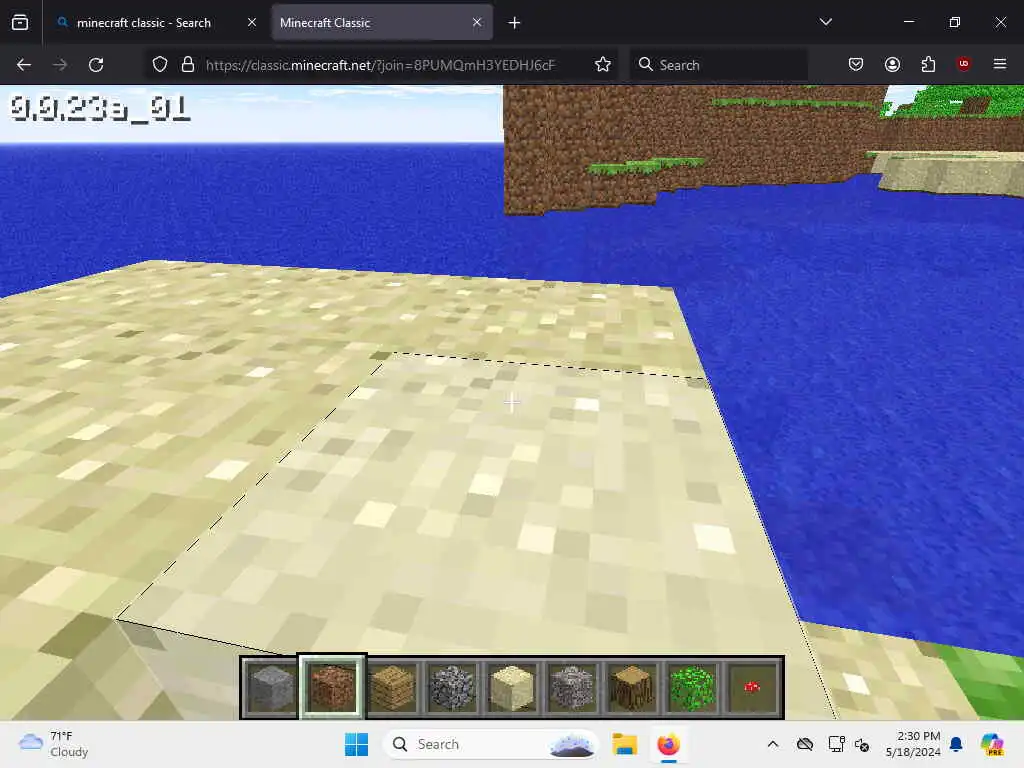Bookmark this page with star
This screenshot has height=768, width=1024.
(x=603, y=65)
